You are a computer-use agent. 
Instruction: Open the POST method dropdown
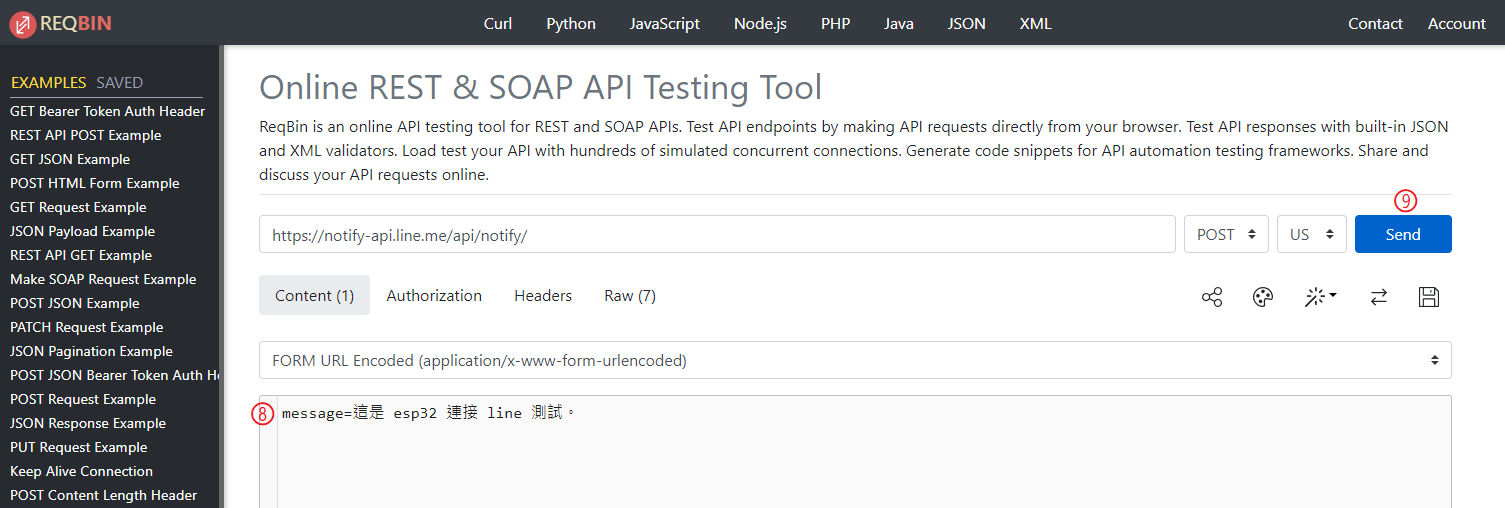click(1226, 234)
